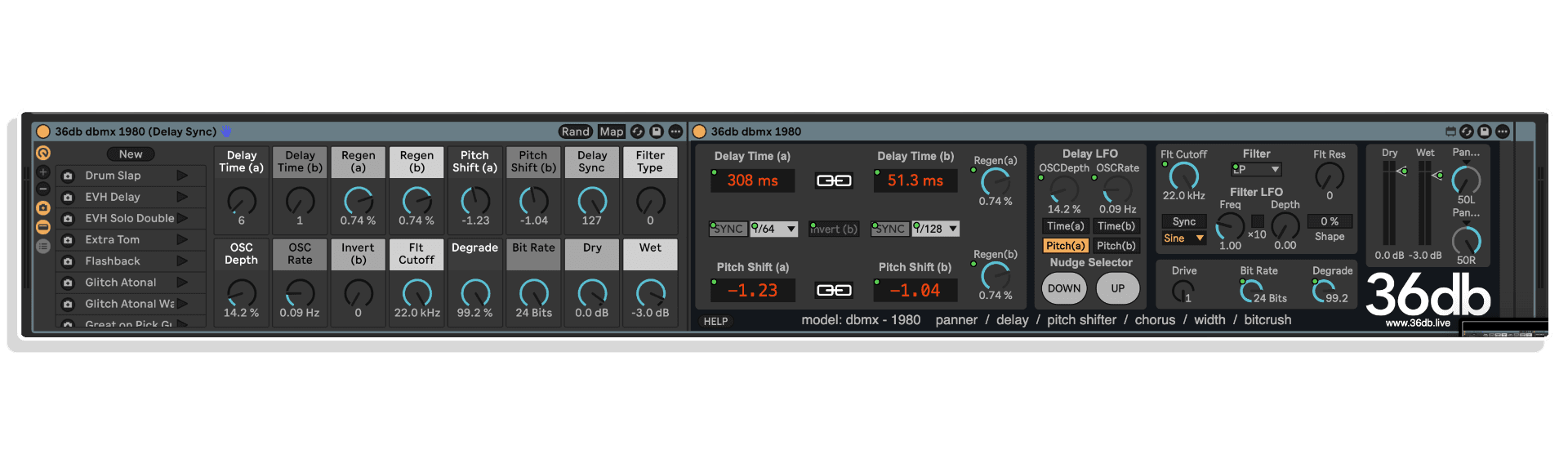
Task: Click the Nudge DOWN button
Action: (1064, 288)
